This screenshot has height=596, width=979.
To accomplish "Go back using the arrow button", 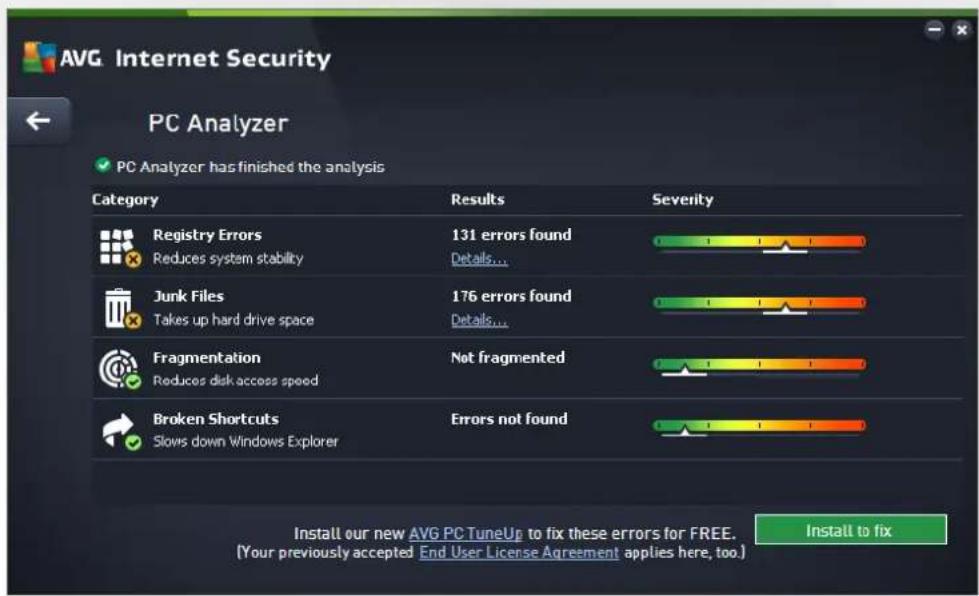I will click(38, 120).
